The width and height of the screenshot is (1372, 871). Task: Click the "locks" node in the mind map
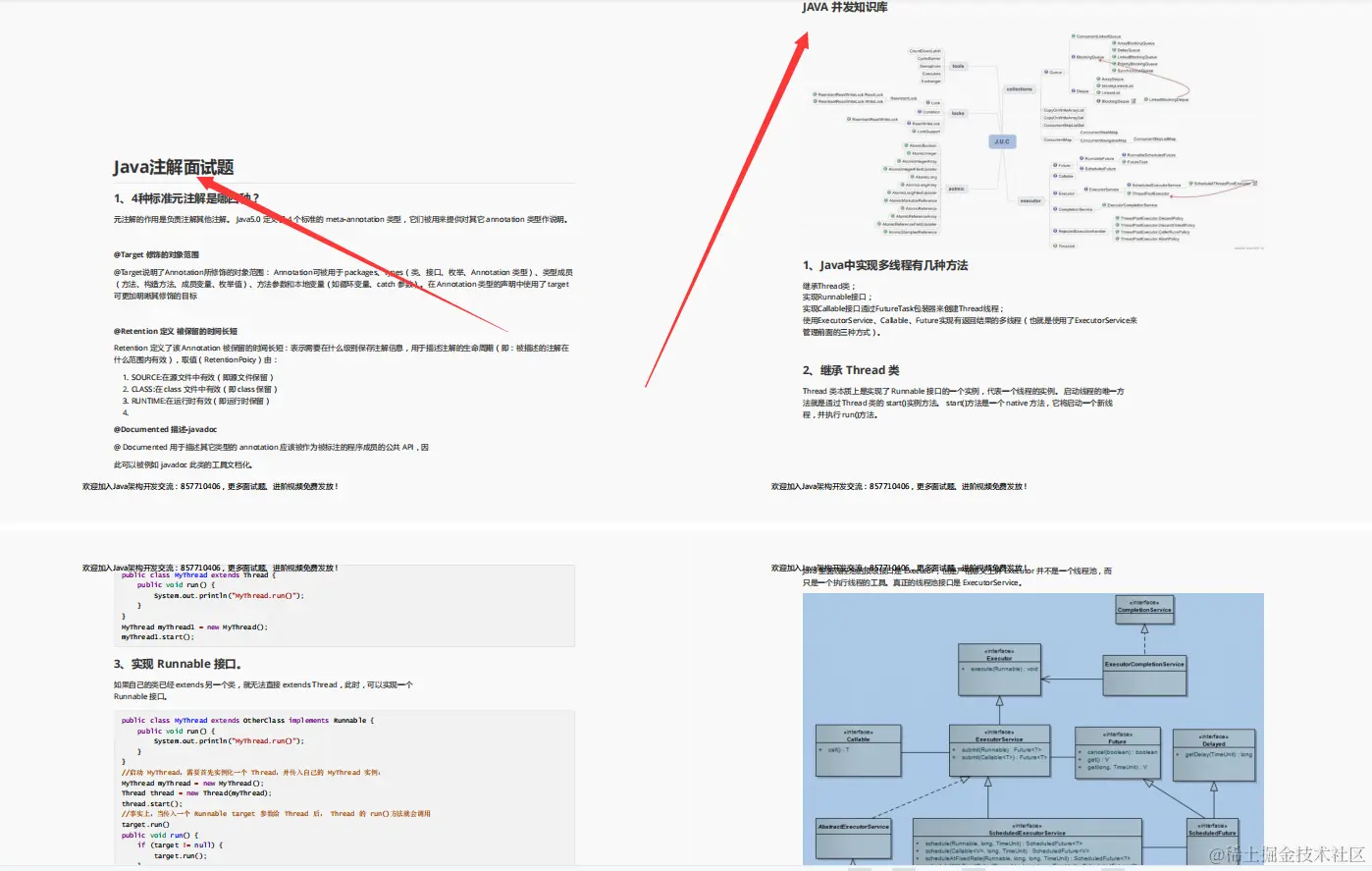coord(958,113)
